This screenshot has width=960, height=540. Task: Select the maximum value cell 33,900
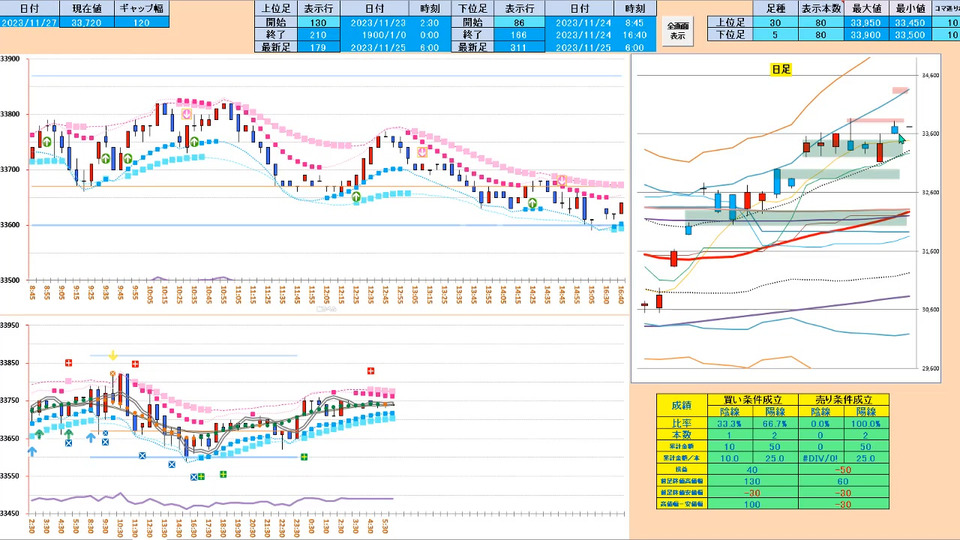point(866,35)
